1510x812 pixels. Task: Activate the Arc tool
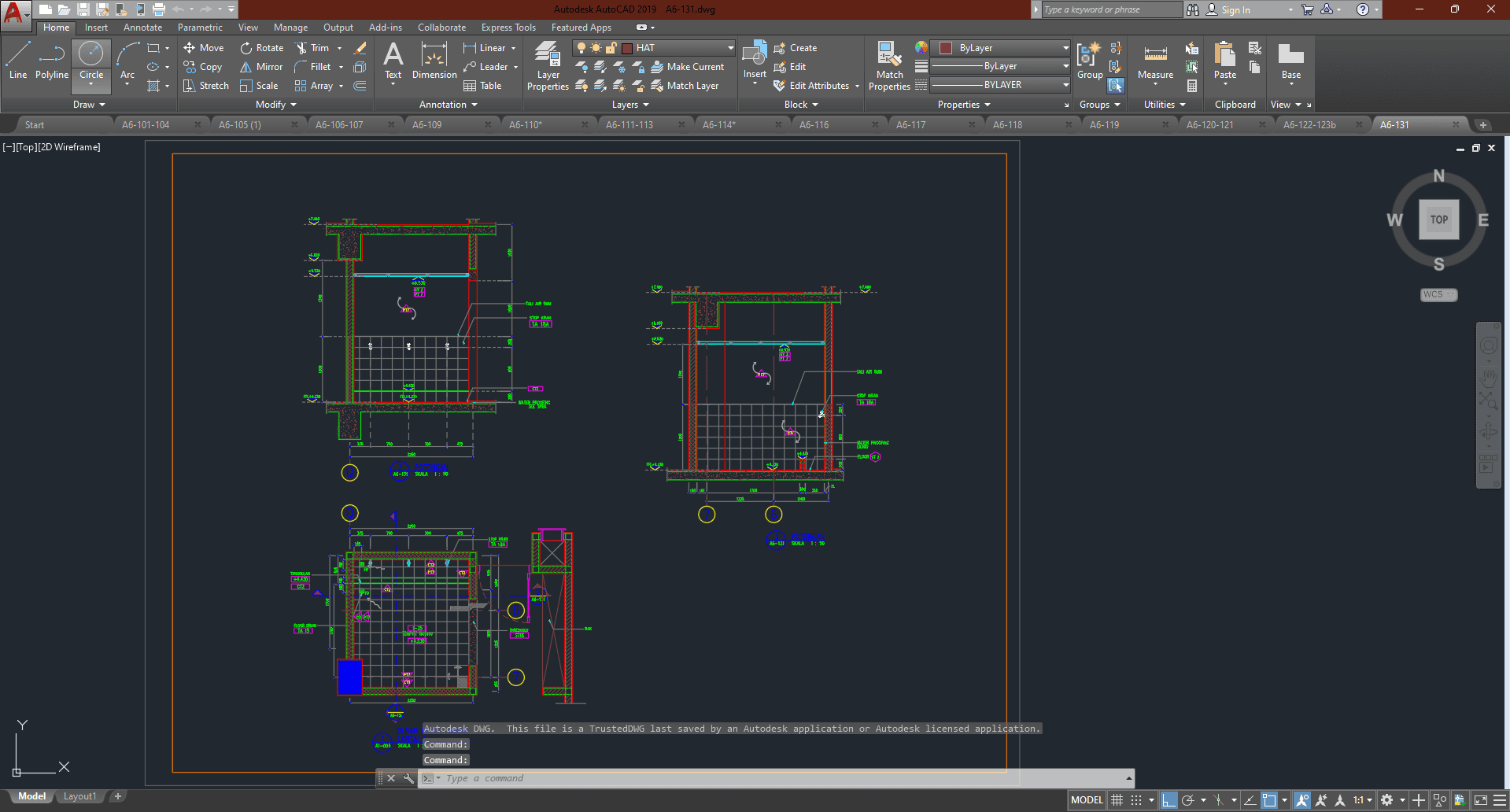[127, 61]
